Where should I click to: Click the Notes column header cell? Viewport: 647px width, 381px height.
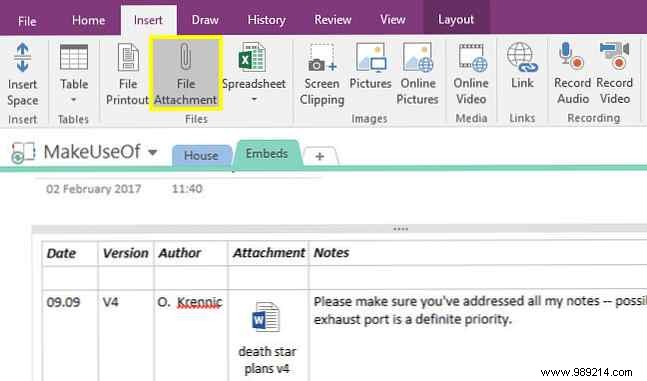[478, 253]
